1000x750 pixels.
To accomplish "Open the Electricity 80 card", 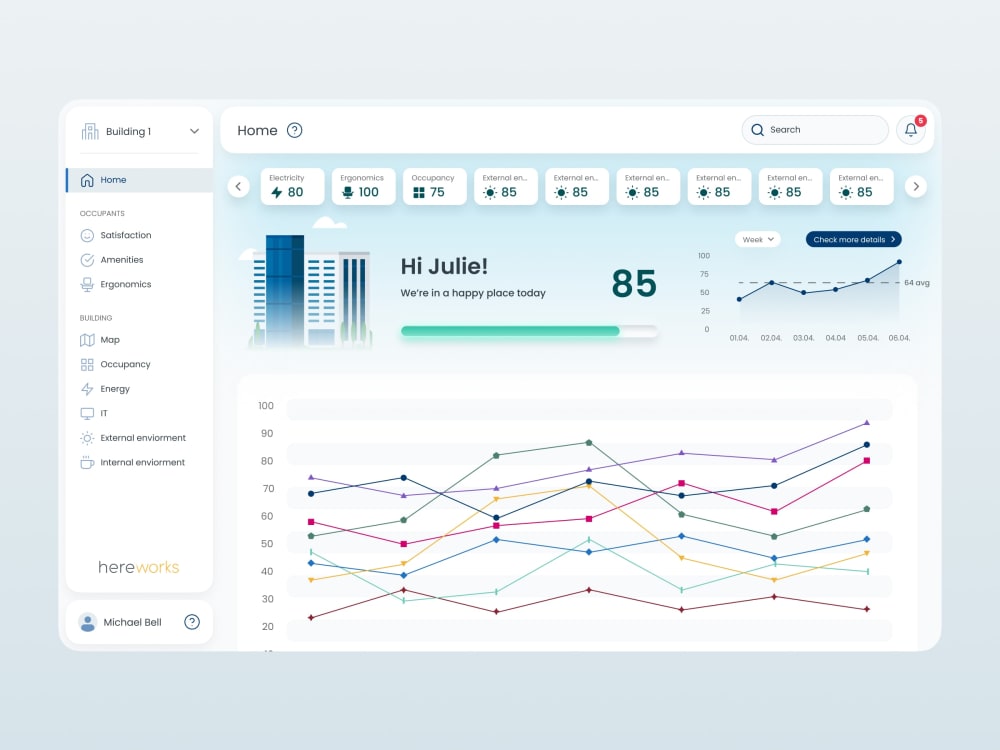I will (292, 186).
